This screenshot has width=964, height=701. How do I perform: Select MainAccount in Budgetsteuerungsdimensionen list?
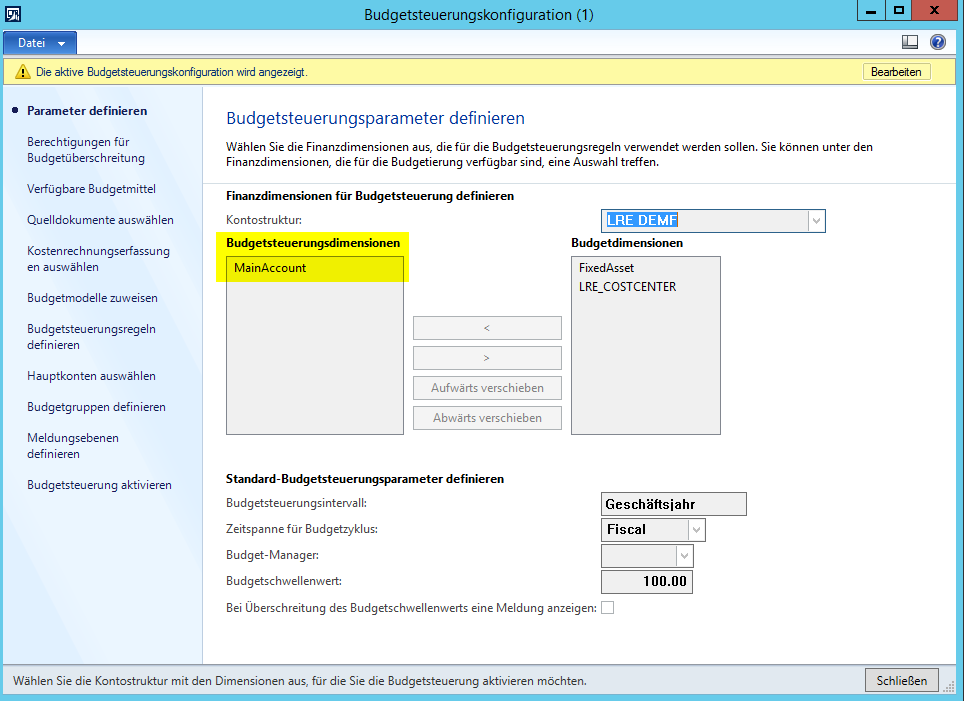270,268
